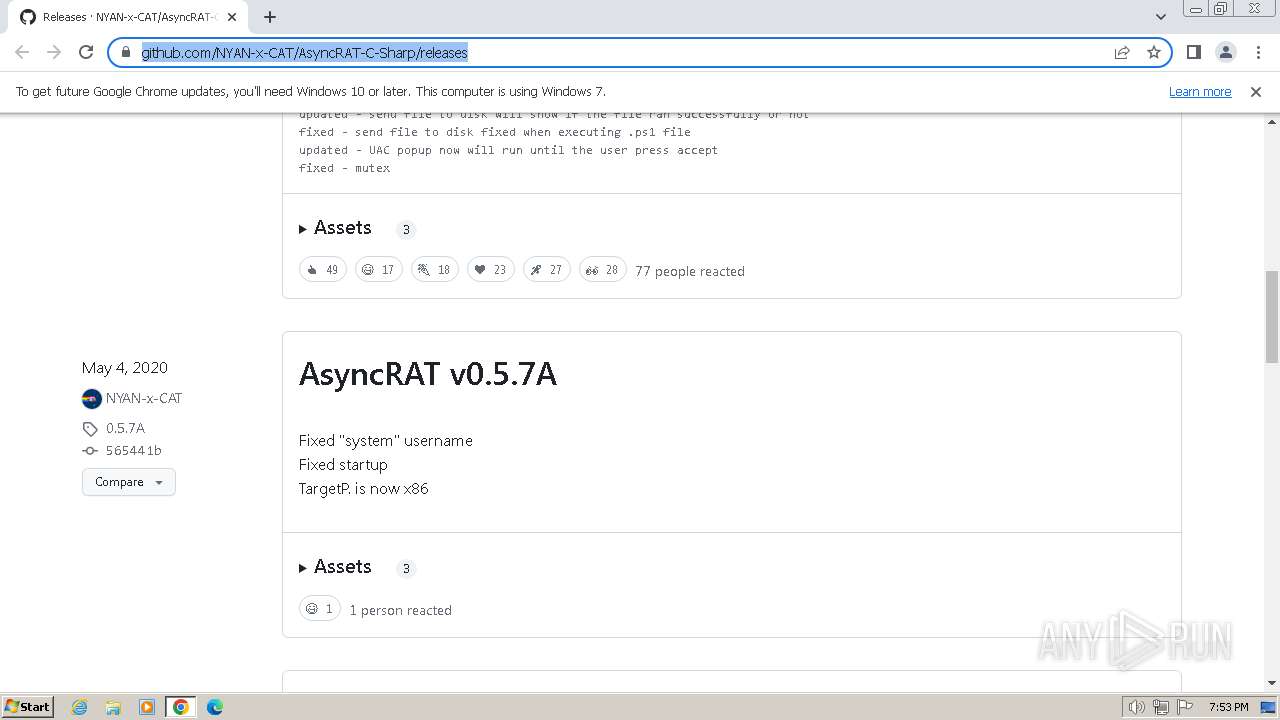Open the media player taskbar icon
The height and width of the screenshot is (720, 1280).
147,707
